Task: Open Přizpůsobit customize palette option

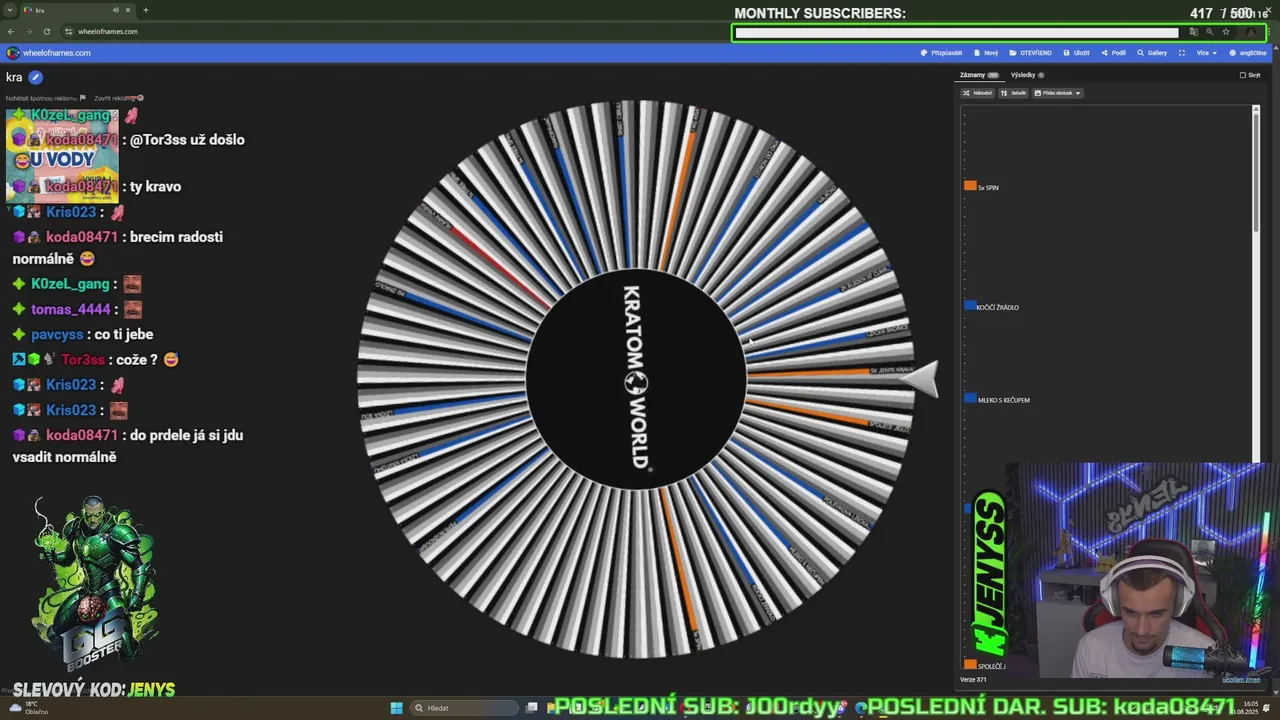Action: point(941,53)
